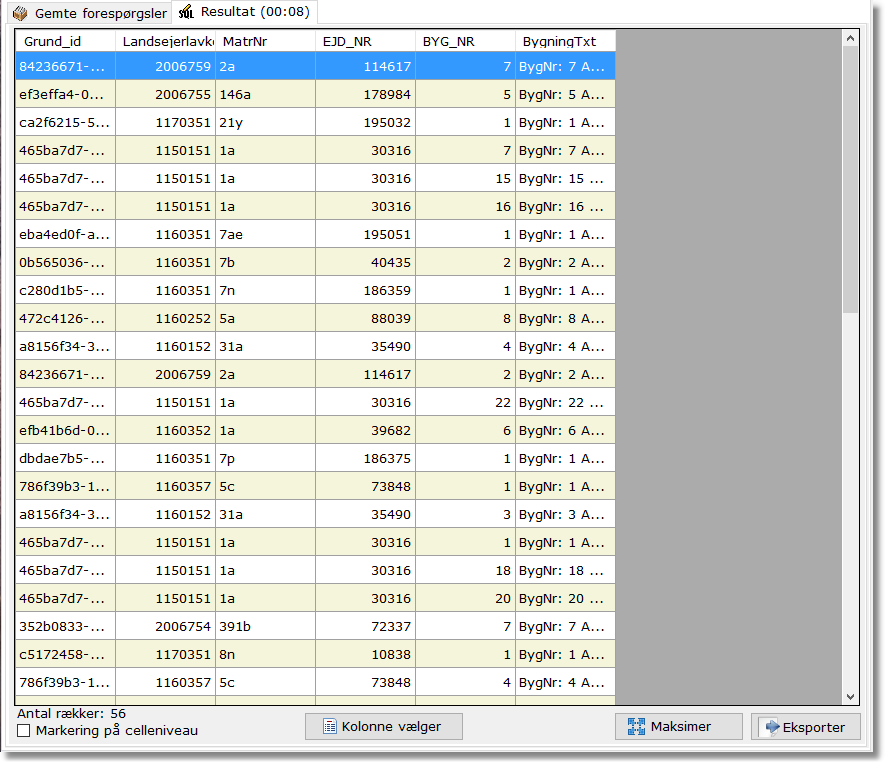
Task: Click the Gemte forespørgsler tab icon
Action: tap(20, 13)
